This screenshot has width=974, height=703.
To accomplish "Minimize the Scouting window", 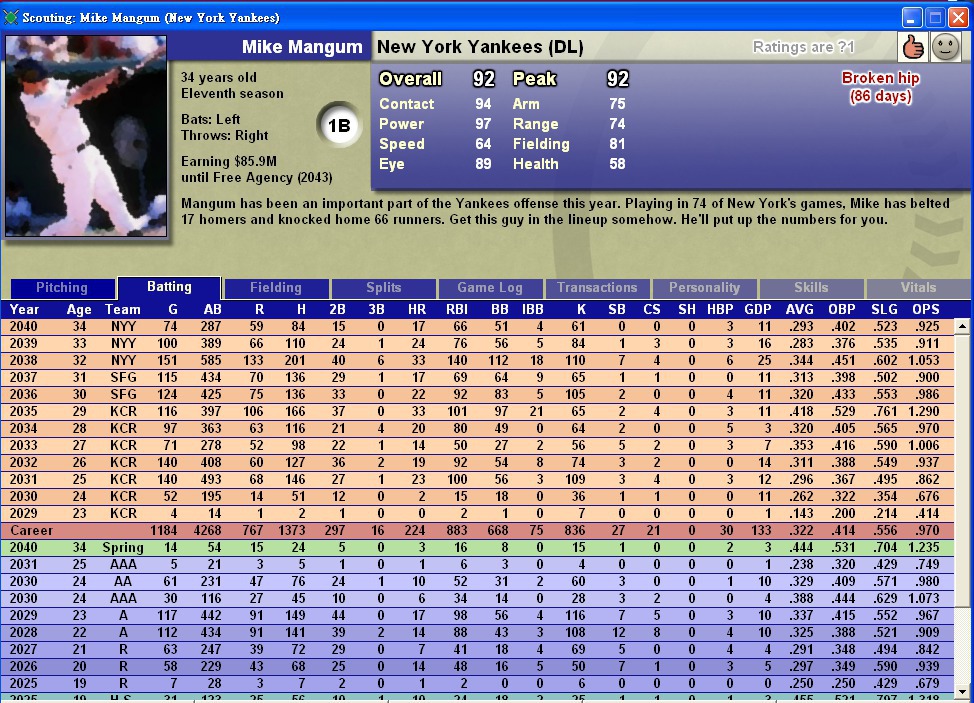I will click(x=911, y=17).
